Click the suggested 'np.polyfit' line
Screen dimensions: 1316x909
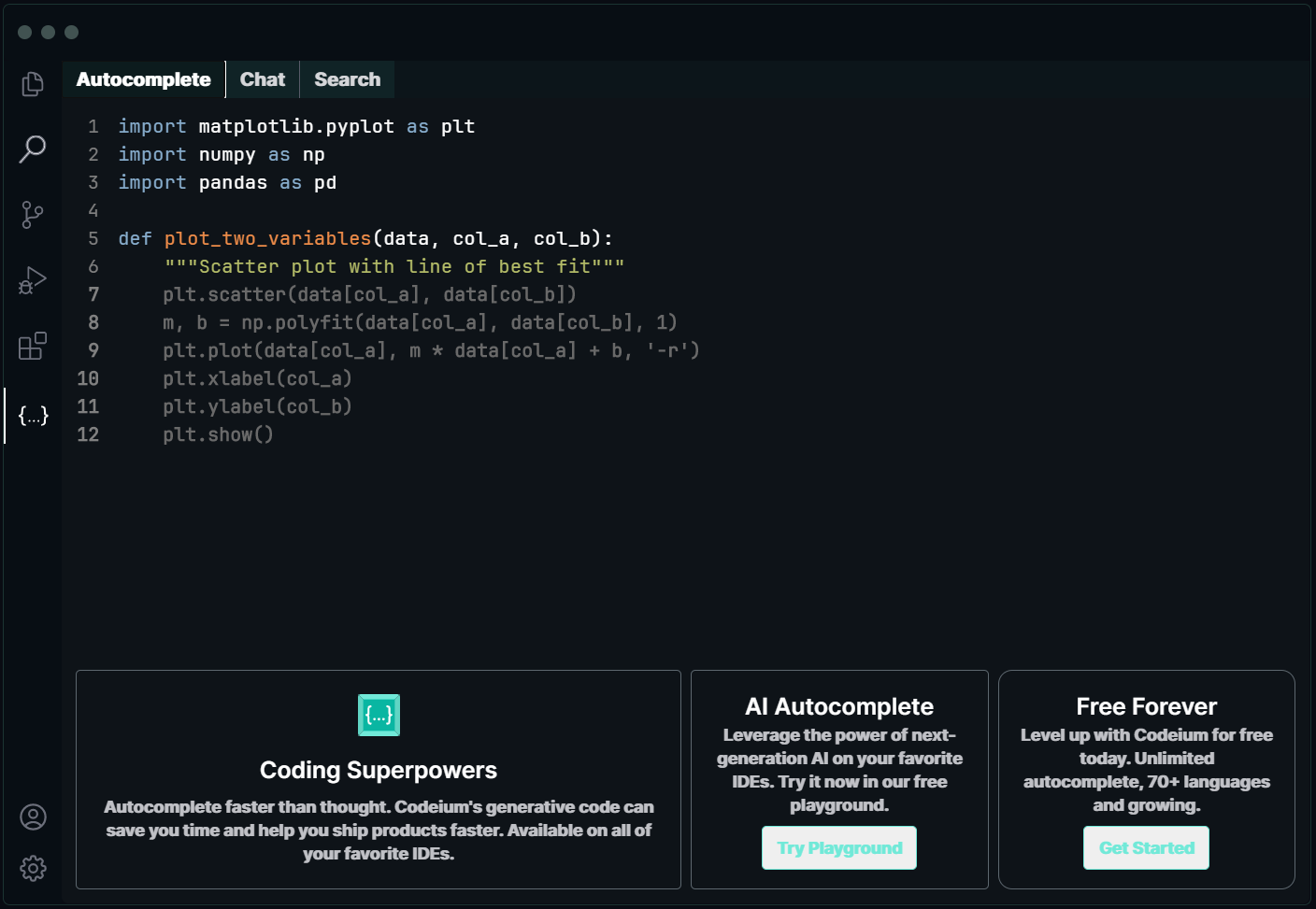[420, 322]
